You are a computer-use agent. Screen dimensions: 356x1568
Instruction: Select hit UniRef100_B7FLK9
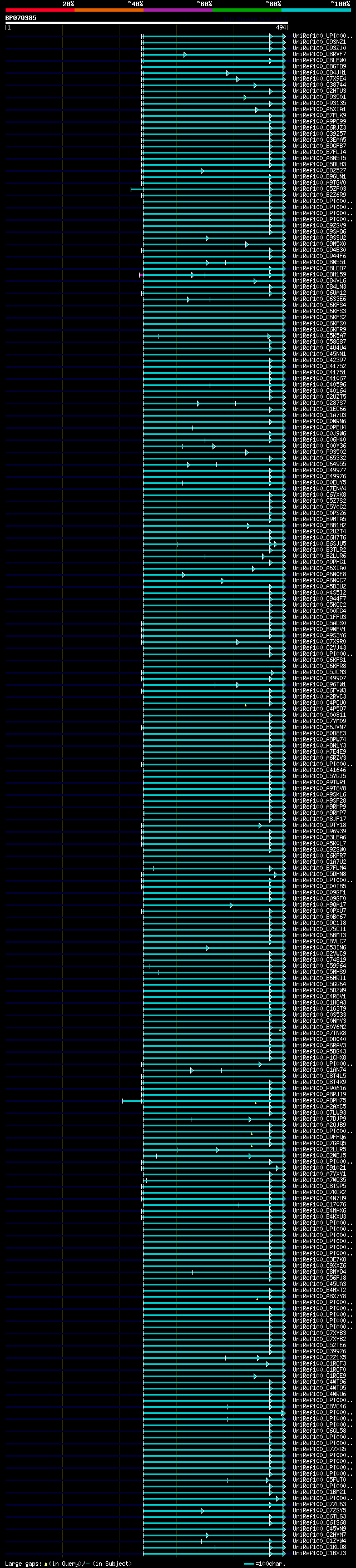point(319,116)
